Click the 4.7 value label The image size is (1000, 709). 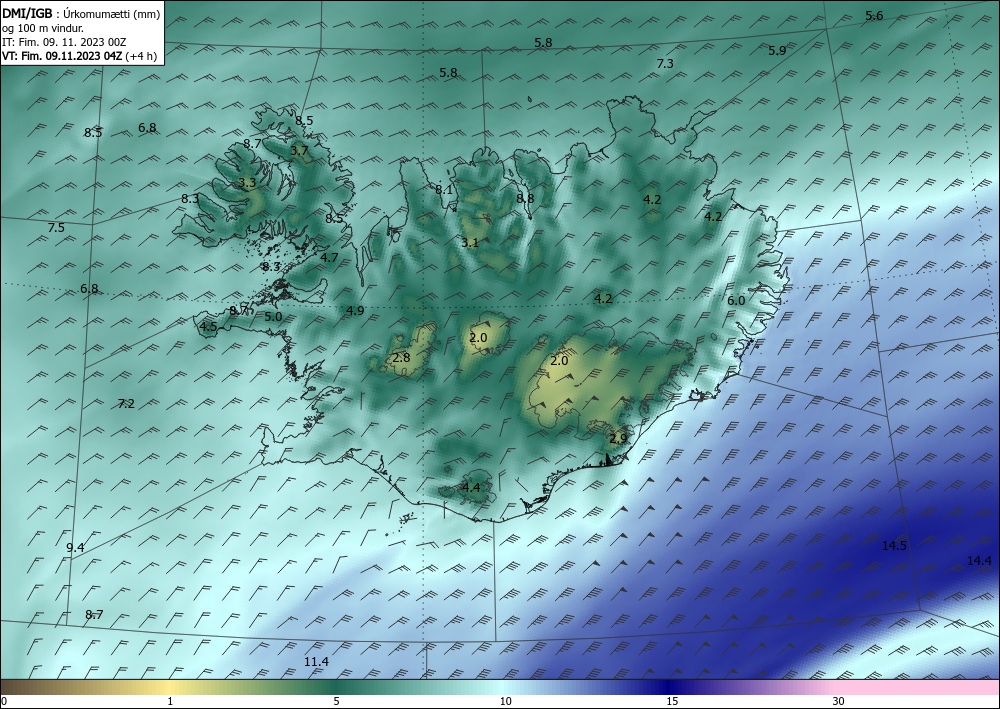click(x=329, y=258)
